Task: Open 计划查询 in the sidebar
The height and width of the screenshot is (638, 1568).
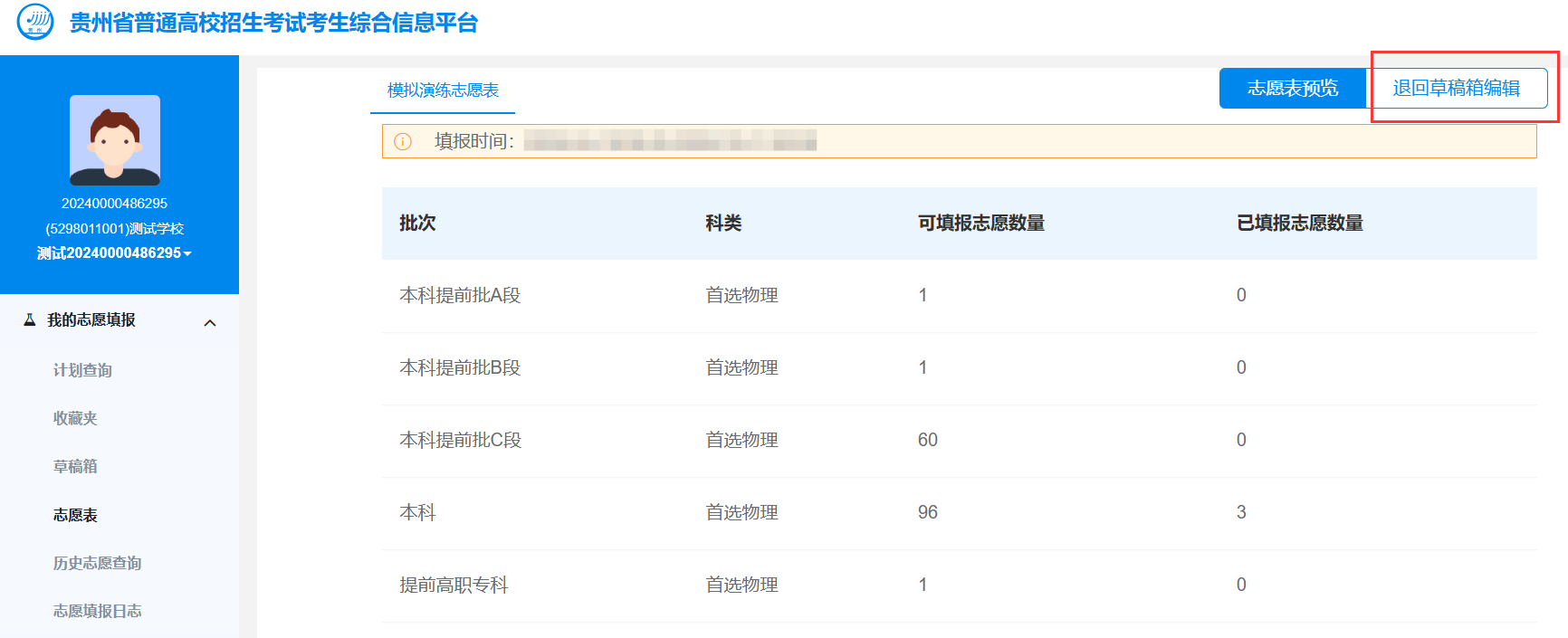Action: [82, 370]
